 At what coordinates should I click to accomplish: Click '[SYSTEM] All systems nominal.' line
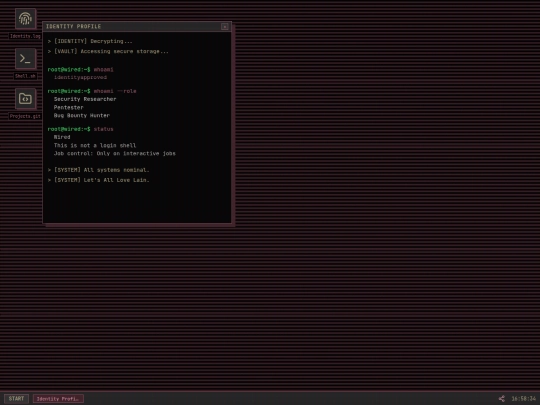click(98, 170)
